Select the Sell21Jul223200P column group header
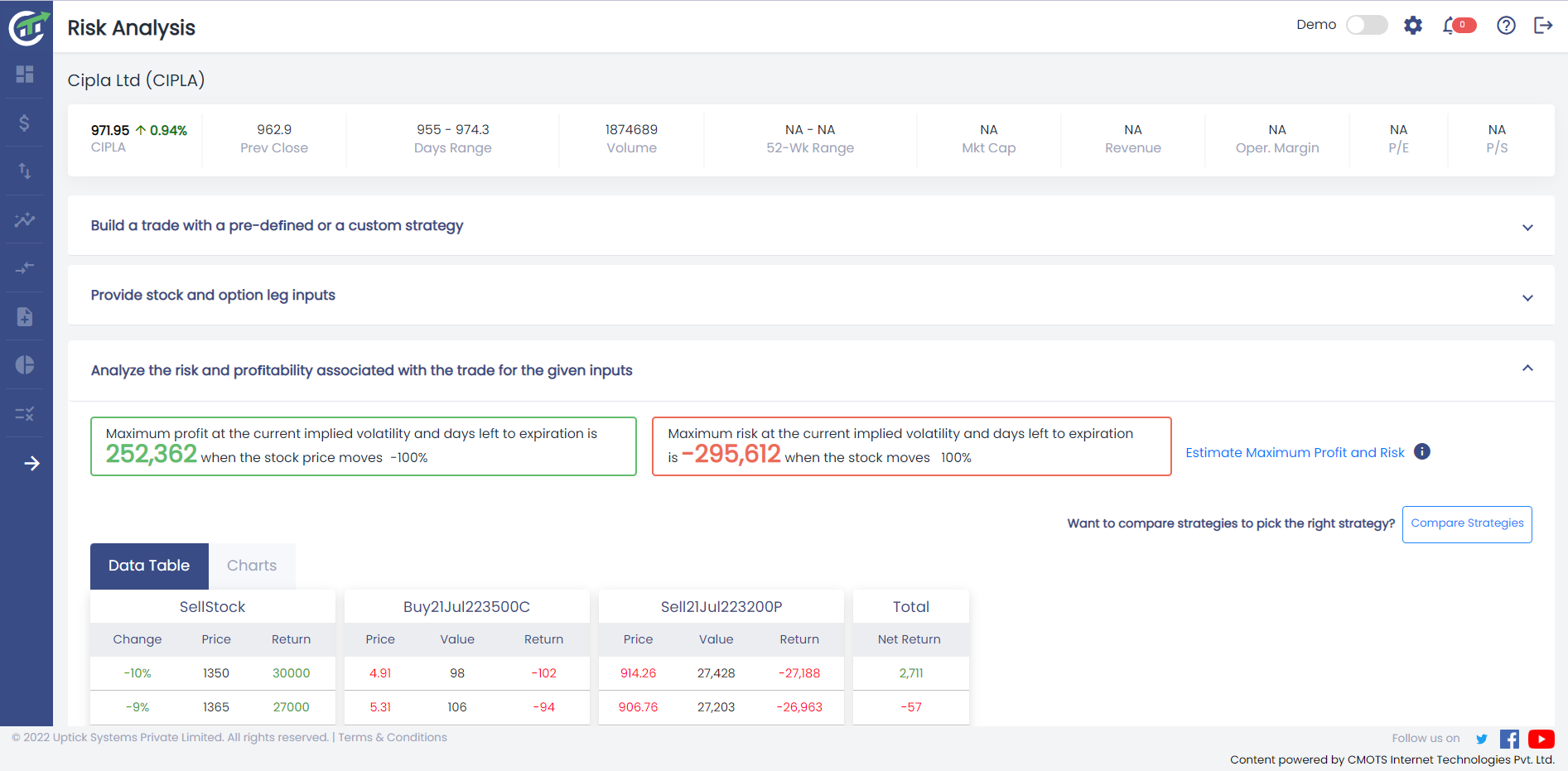This screenshot has width=1568, height=771. pos(721,607)
